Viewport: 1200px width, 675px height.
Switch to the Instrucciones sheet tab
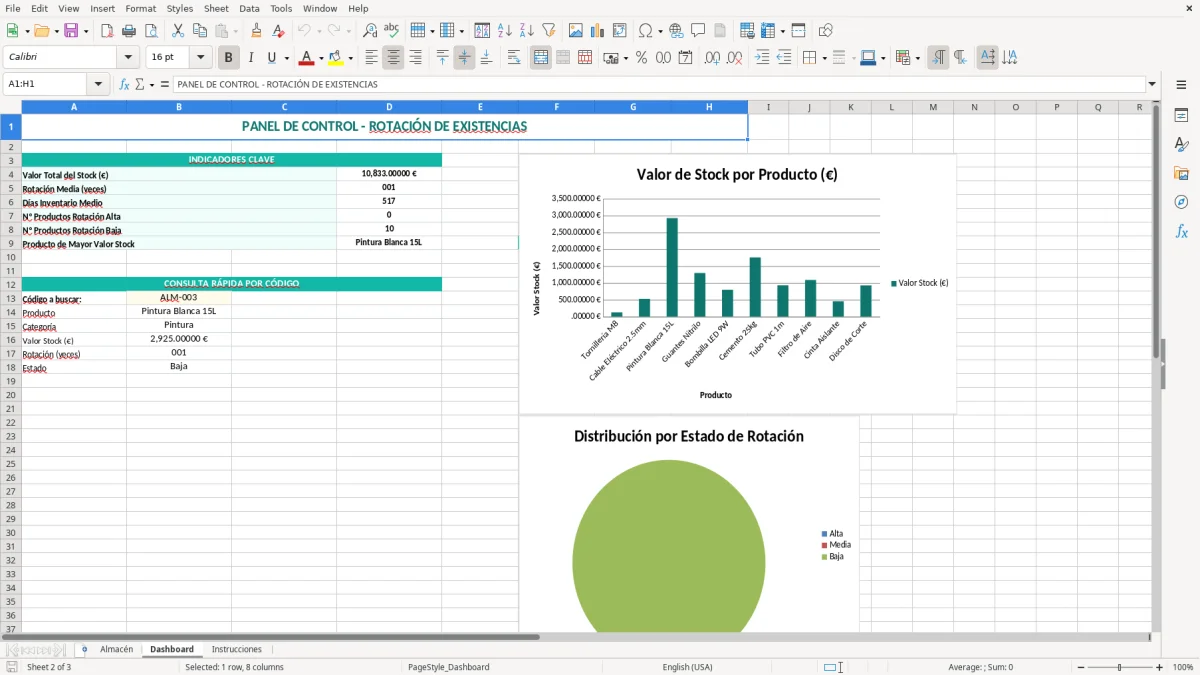click(x=237, y=649)
